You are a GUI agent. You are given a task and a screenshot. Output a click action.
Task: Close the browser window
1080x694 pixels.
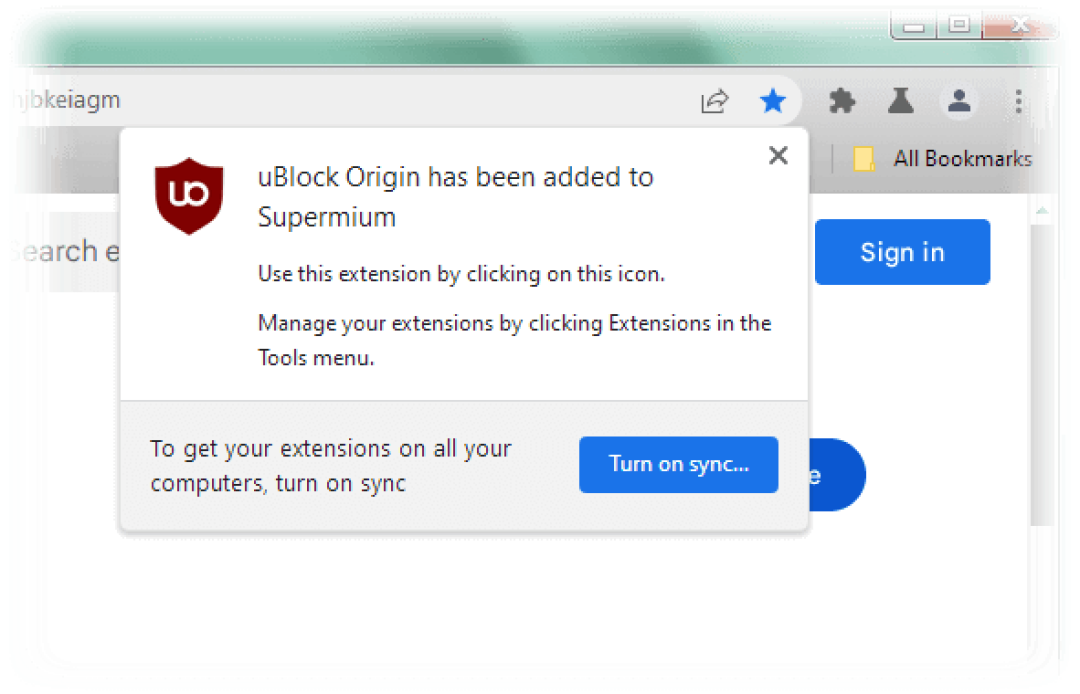(x=1019, y=25)
